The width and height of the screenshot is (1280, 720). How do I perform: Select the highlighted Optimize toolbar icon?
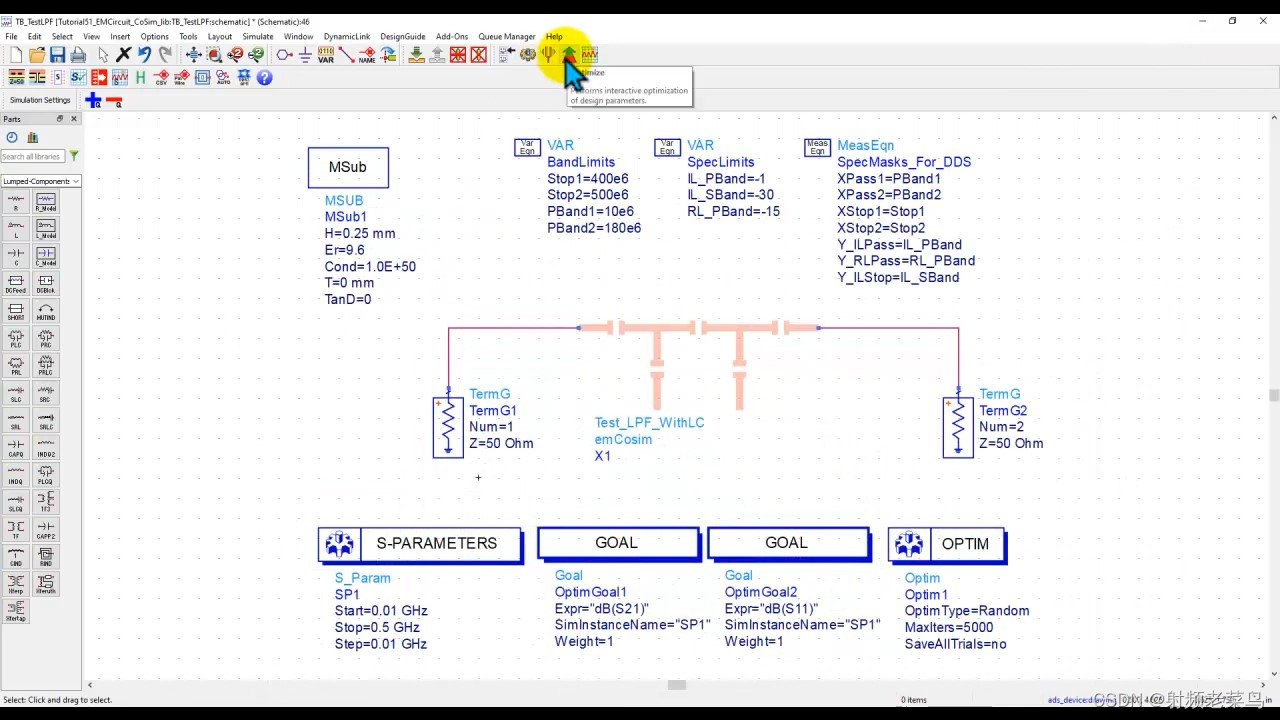tap(567, 55)
